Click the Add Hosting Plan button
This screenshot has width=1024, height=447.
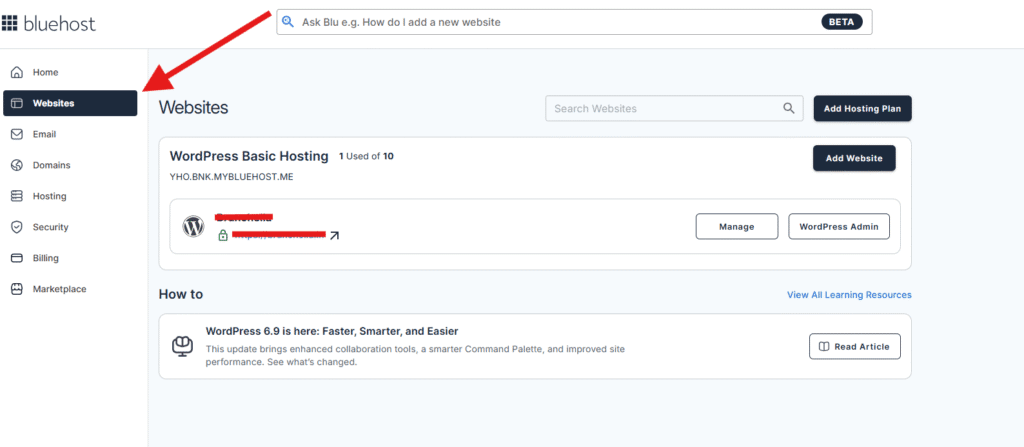(x=862, y=108)
